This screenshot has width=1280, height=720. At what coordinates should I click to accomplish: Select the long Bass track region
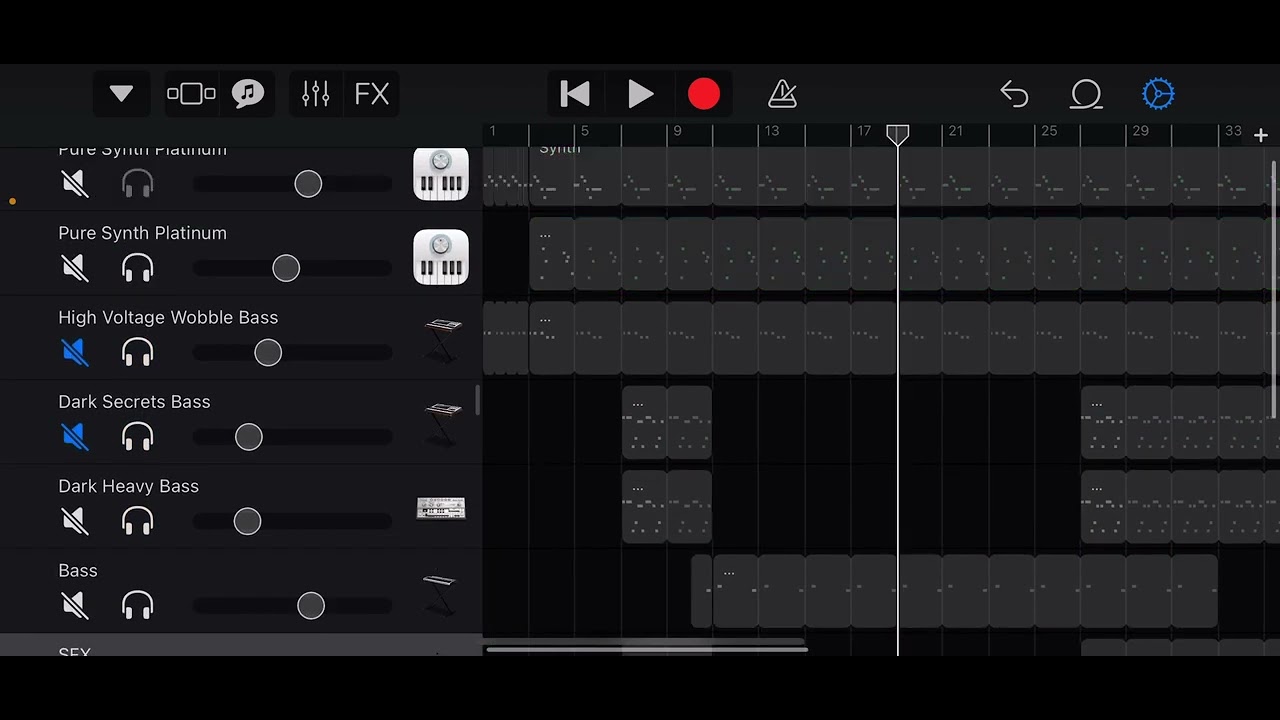(965, 591)
